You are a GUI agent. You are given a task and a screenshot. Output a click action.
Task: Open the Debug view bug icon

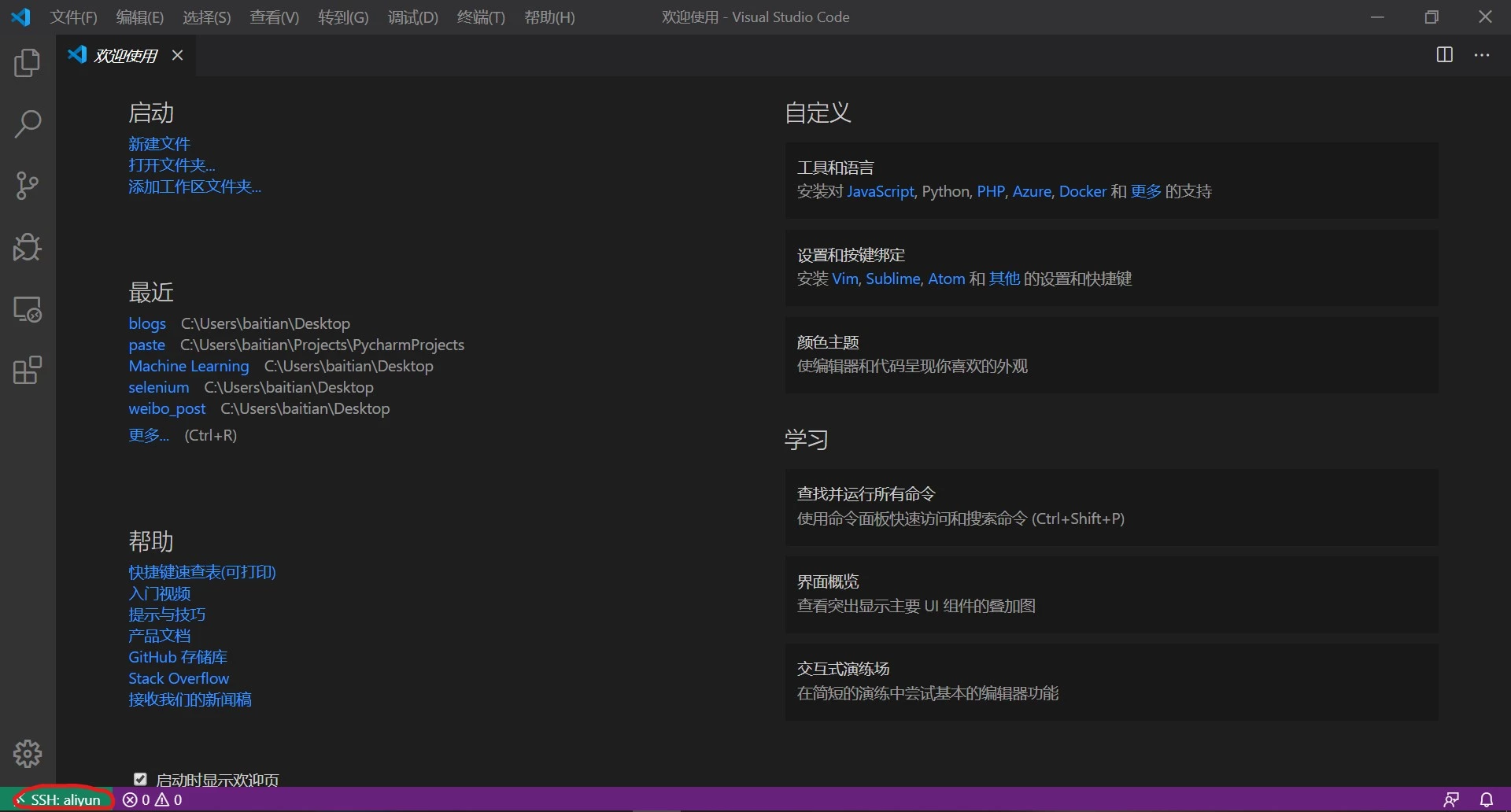(28, 247)
